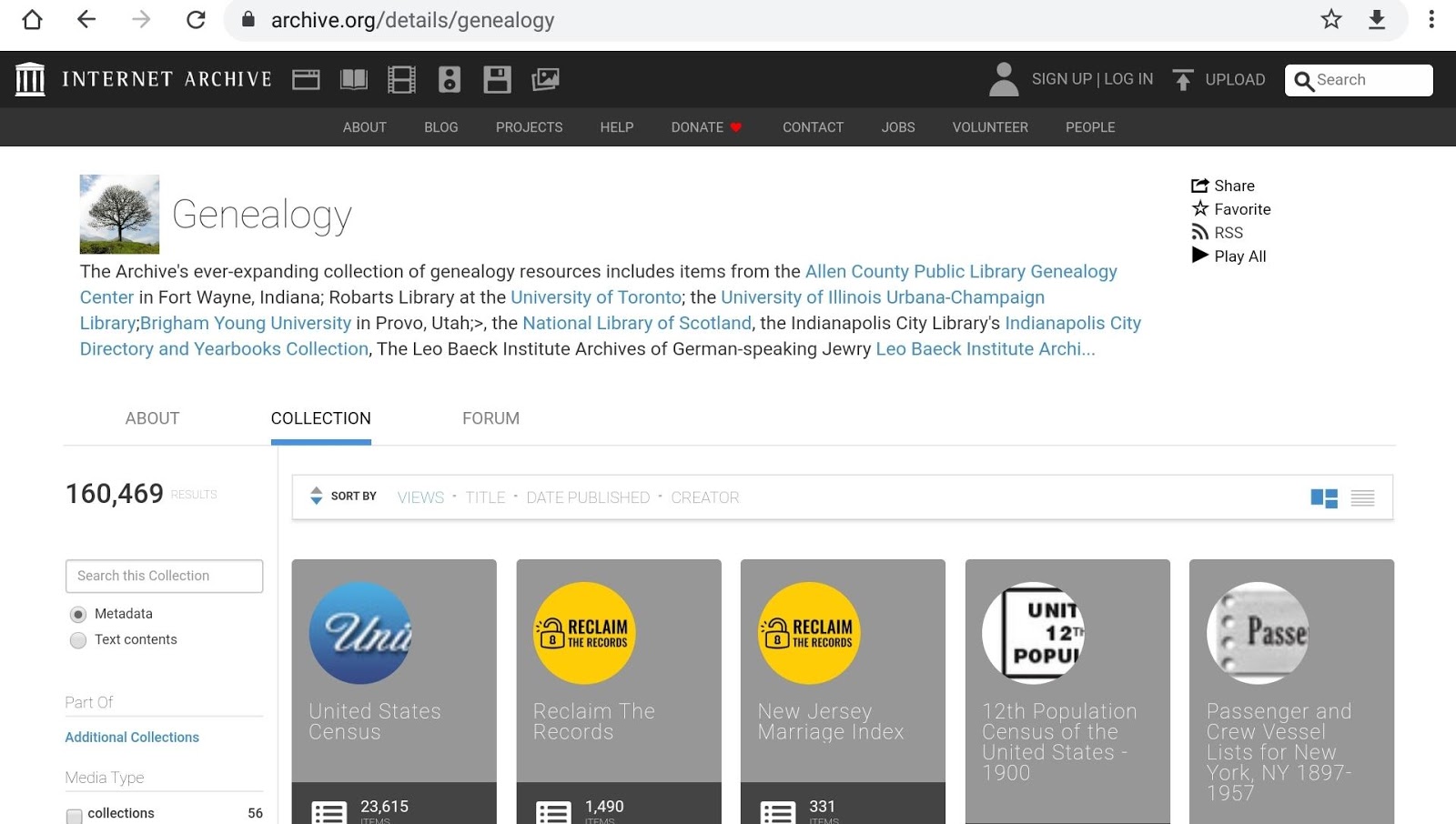Open the Texts book icon
The height and width of the screenshot is (824, 1456).
click(354, 80)
